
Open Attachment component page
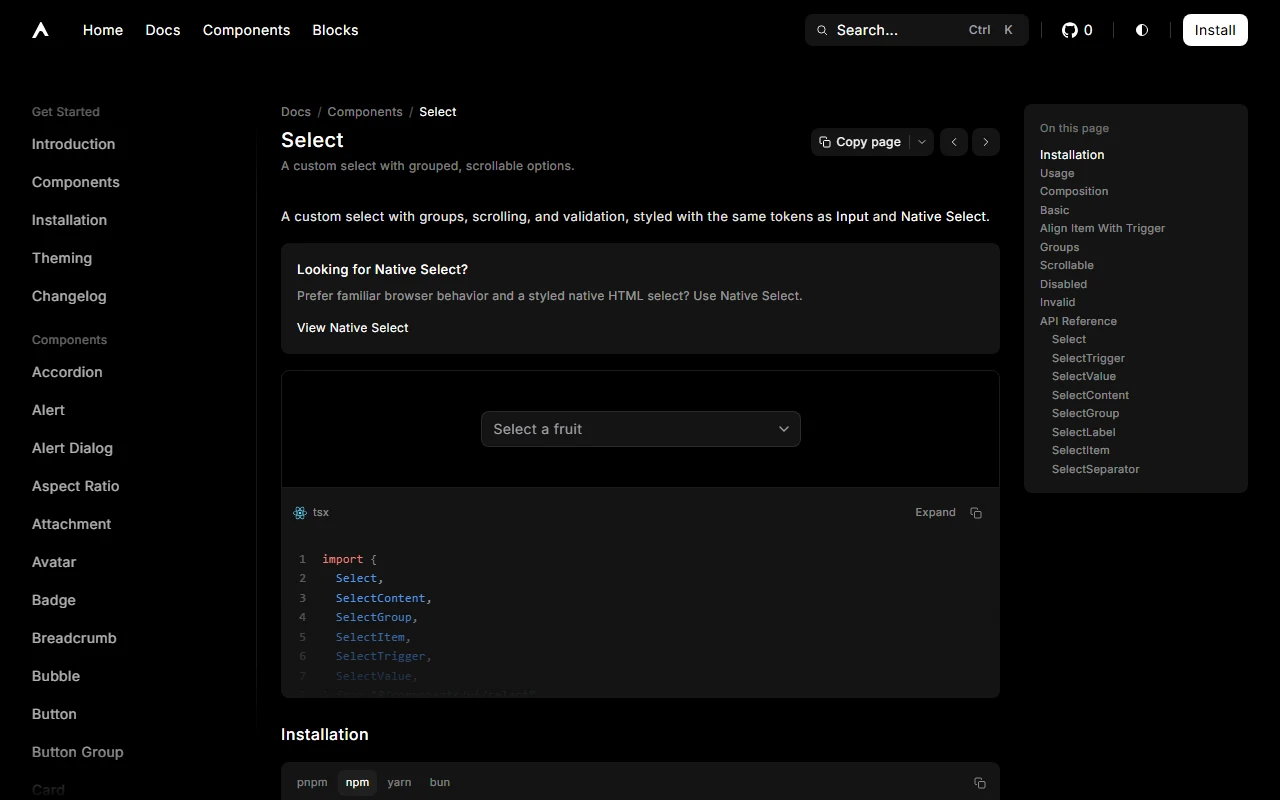click(72, 524)
